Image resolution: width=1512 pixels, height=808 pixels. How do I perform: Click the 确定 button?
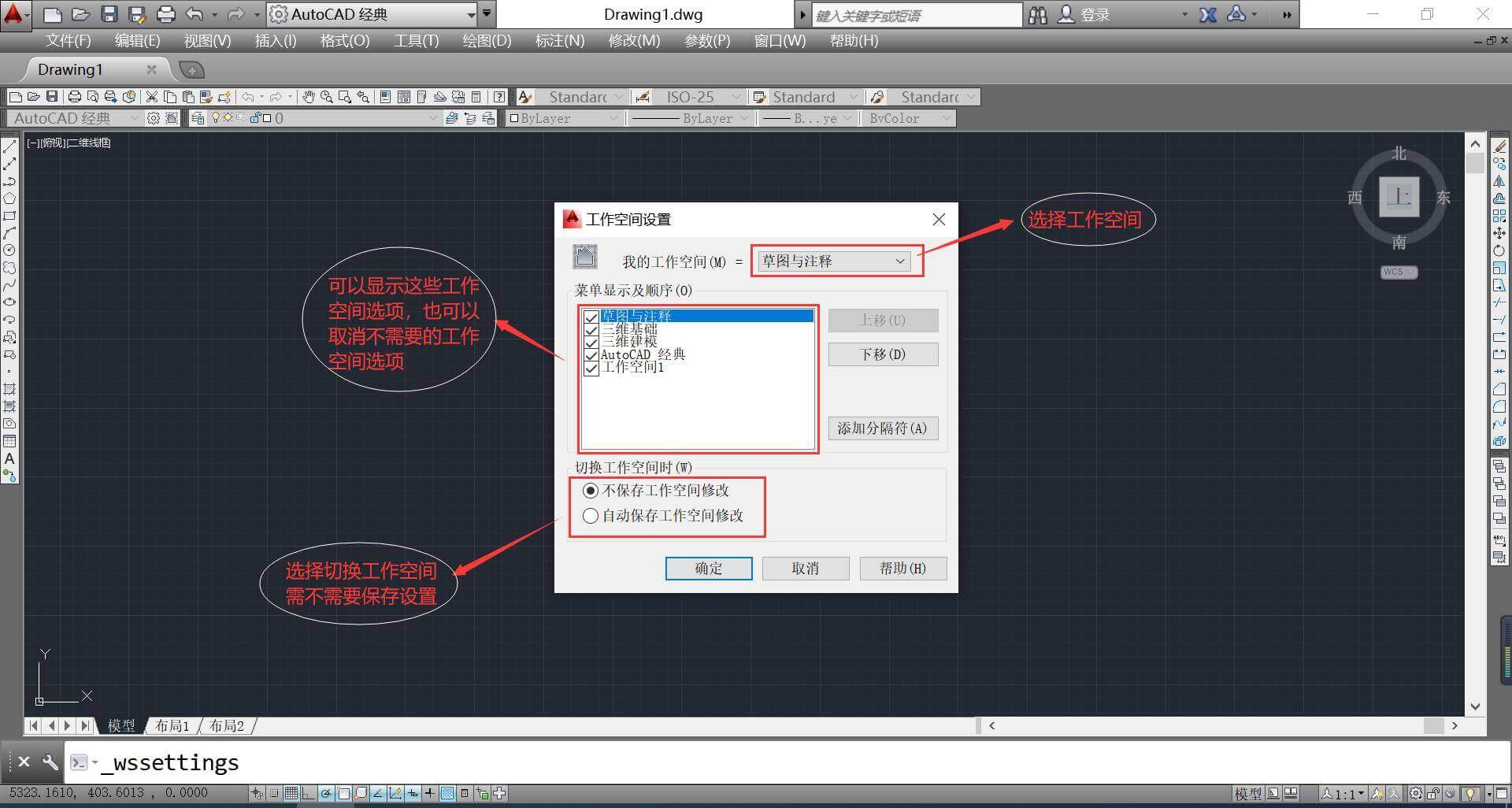pos(709,569)
